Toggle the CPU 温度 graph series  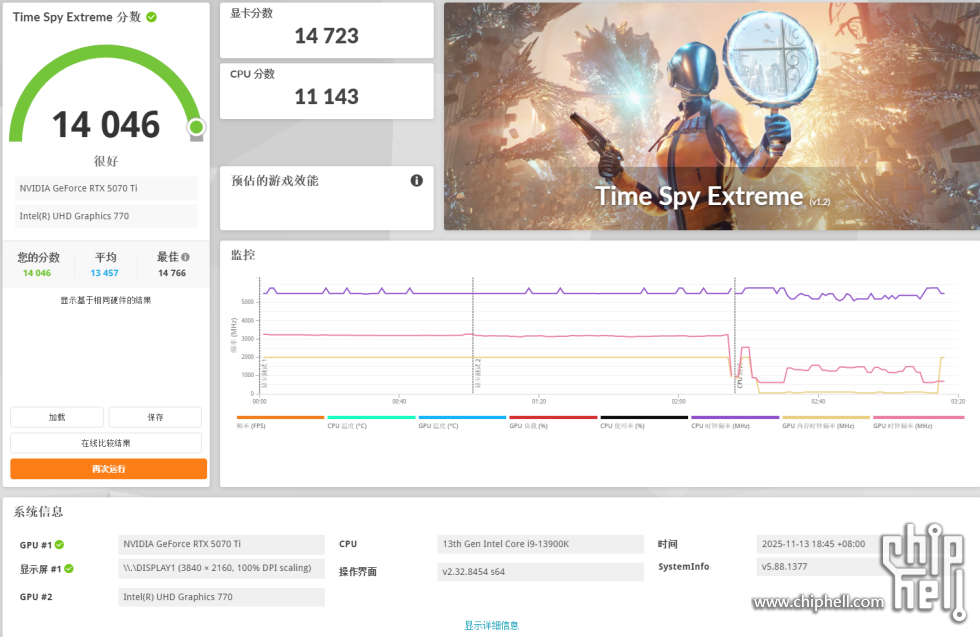(370, 417)
